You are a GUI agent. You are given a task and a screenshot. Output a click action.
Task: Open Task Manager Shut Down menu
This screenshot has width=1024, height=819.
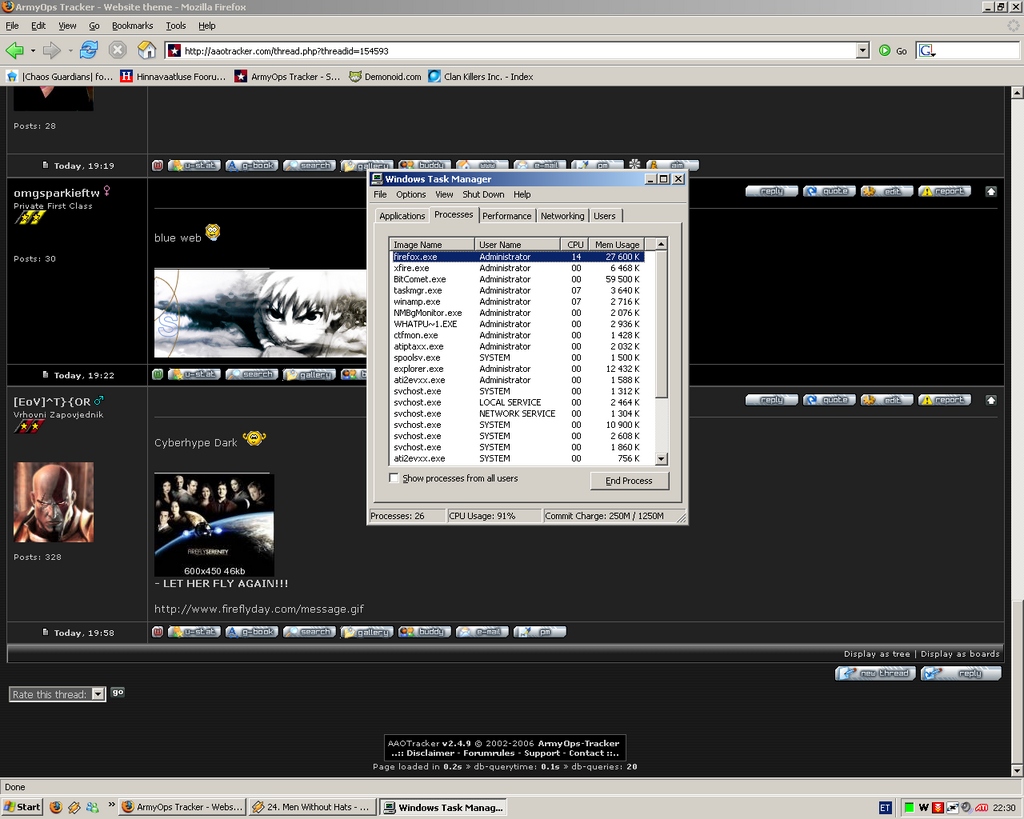point(483,195)
